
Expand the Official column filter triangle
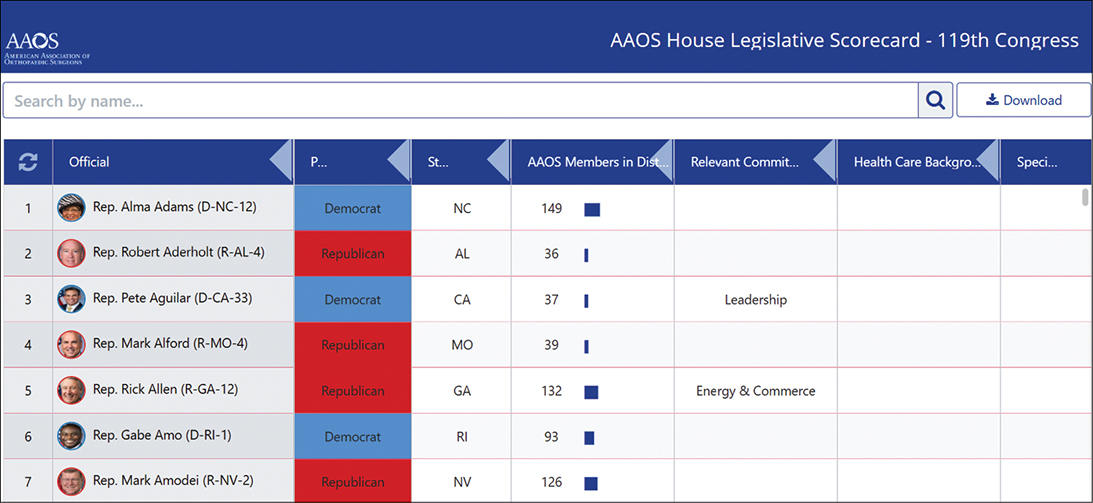(282, 162)
